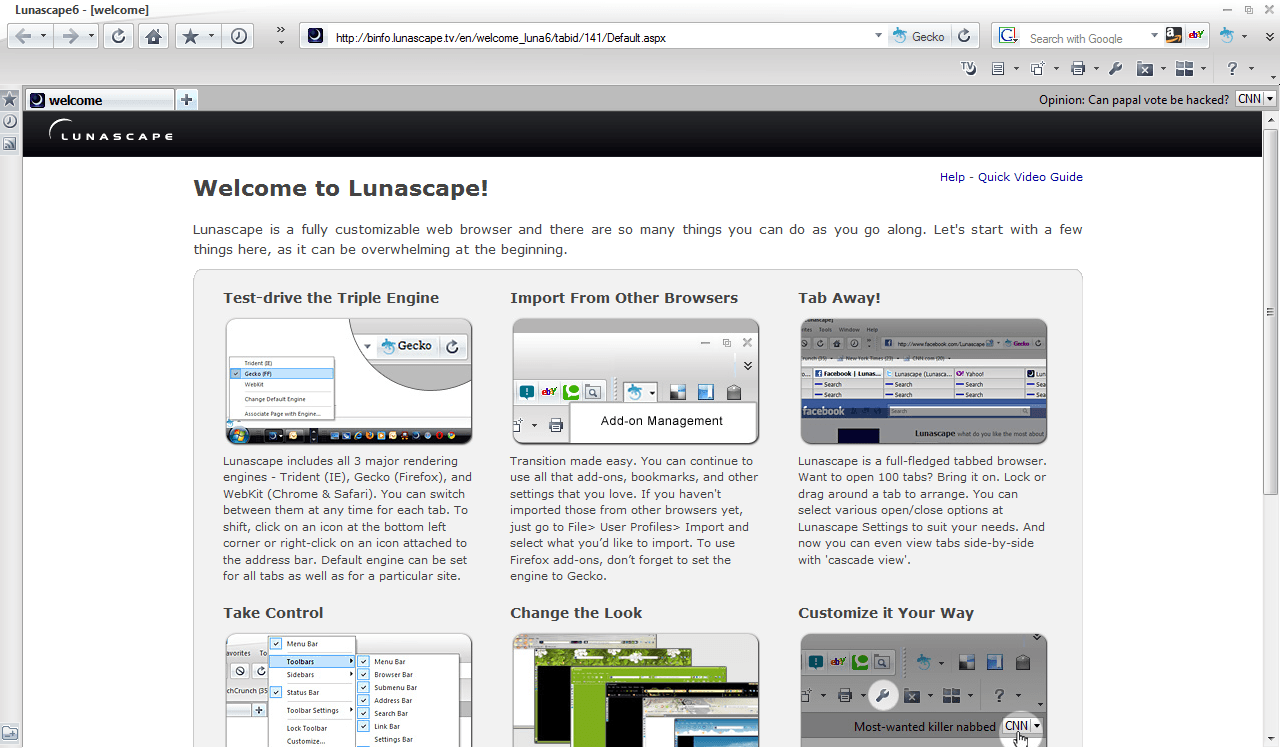Go back using the Back arrow button
The height and width of the screenshot is (748, 1280).
(22, 36)
